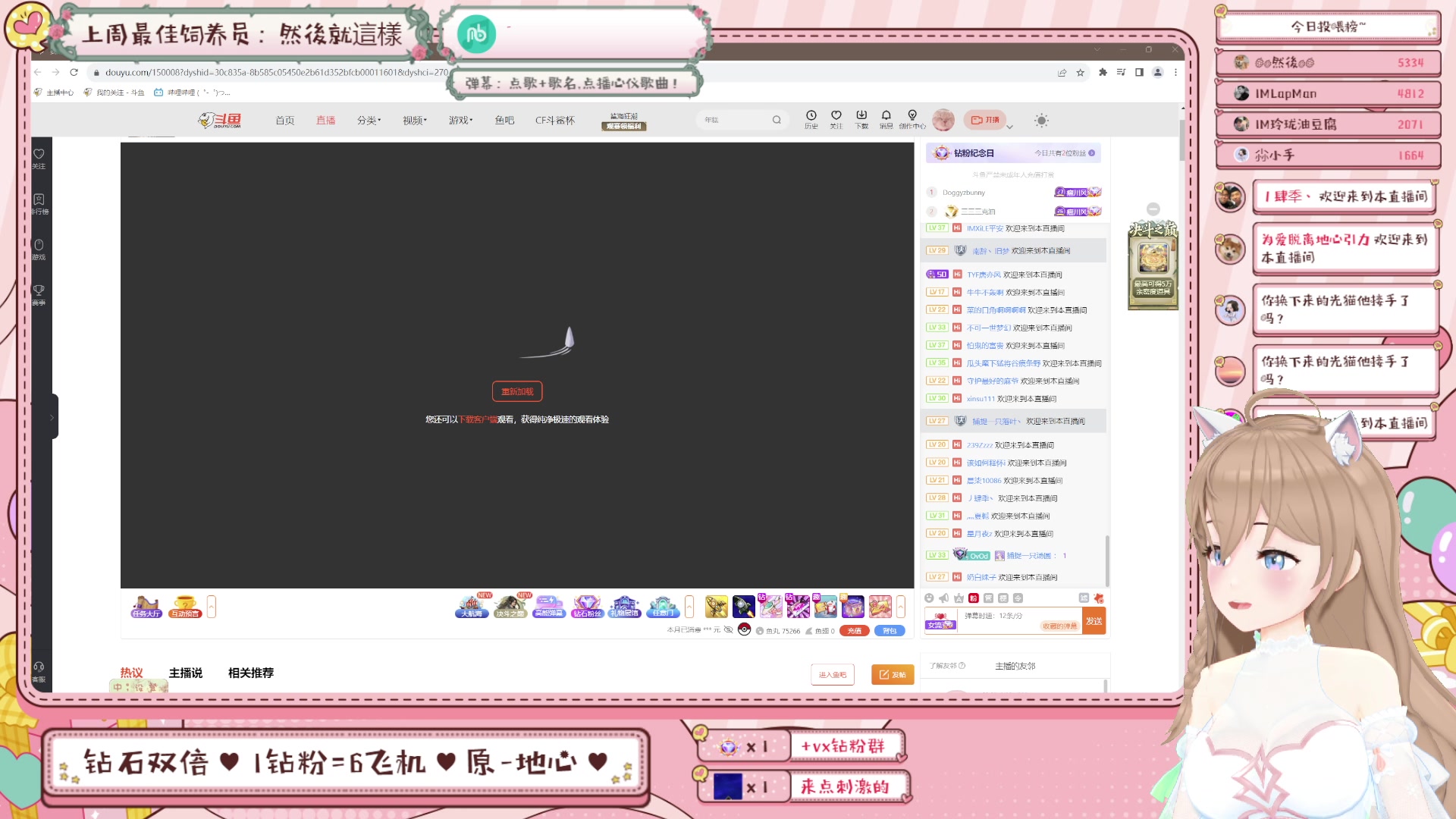The width and height of the screenshot is (1456, 819).
Task: Expand the 分类 category dropdown
Action: point(369,120)
